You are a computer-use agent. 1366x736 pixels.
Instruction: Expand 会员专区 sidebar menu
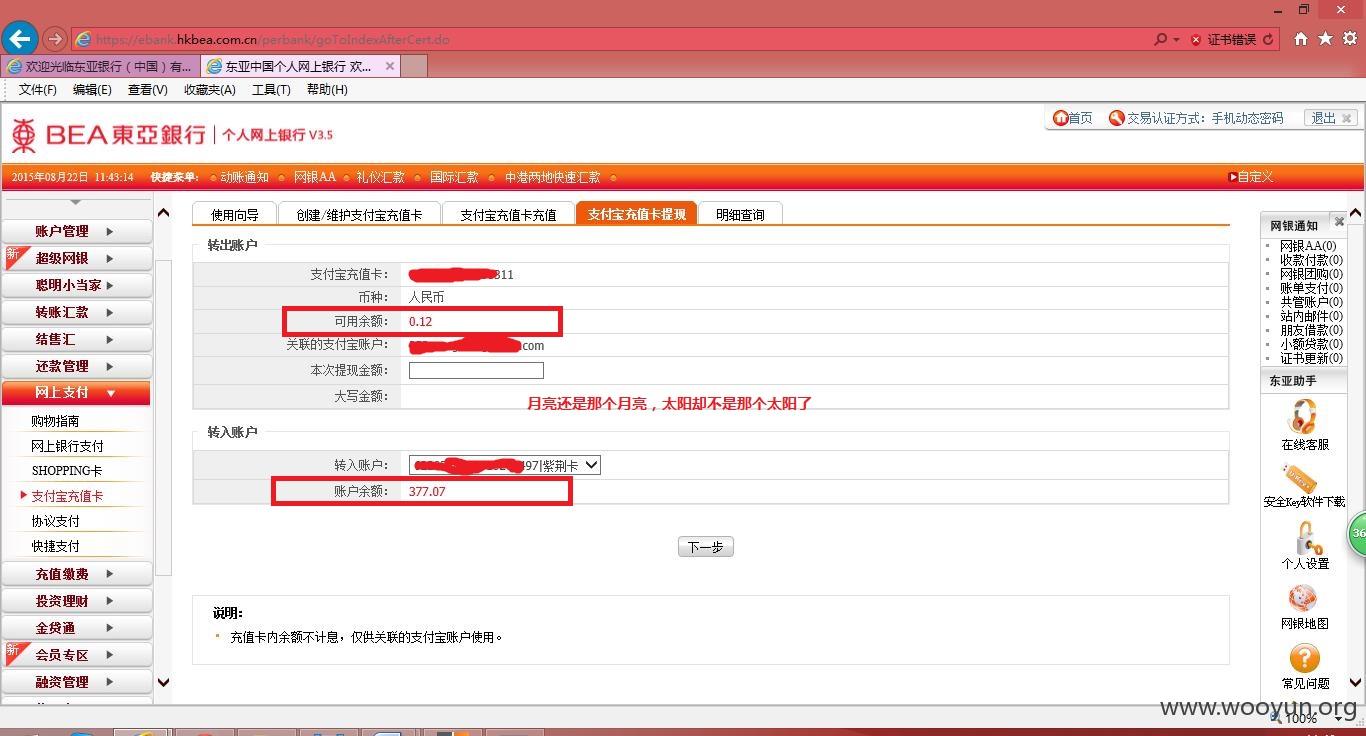(x=76, y=655)
